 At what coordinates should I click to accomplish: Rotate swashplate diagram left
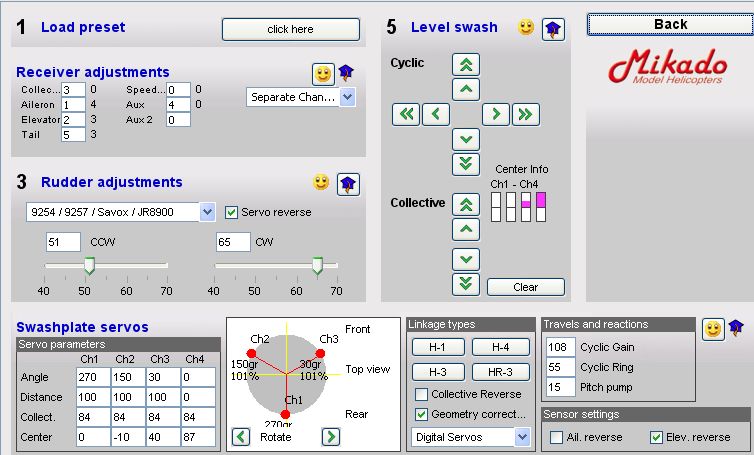(241, 437)
